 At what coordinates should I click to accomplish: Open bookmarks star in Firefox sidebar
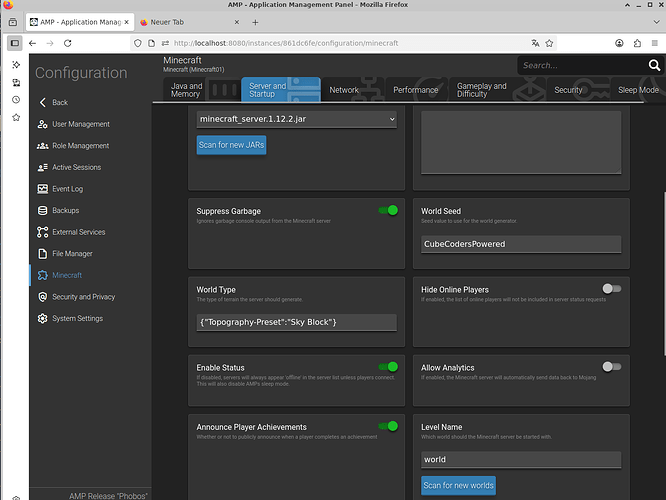pyautogui.click(x=16, y=117)
